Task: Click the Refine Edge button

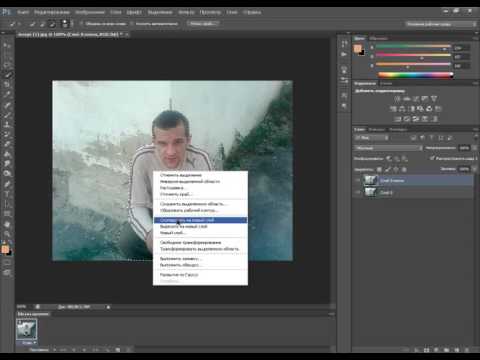Action: pyautogui.click(x=202, y=24)
